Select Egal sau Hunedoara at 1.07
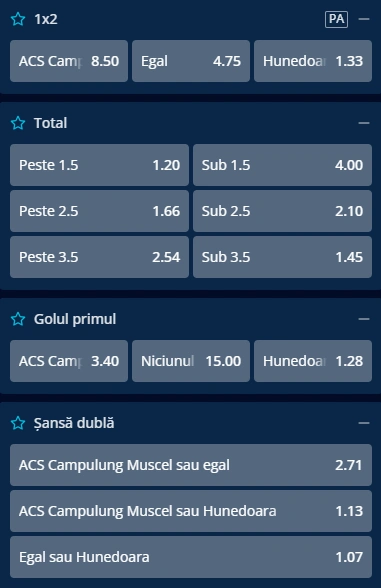 click(x=191, y=557)
